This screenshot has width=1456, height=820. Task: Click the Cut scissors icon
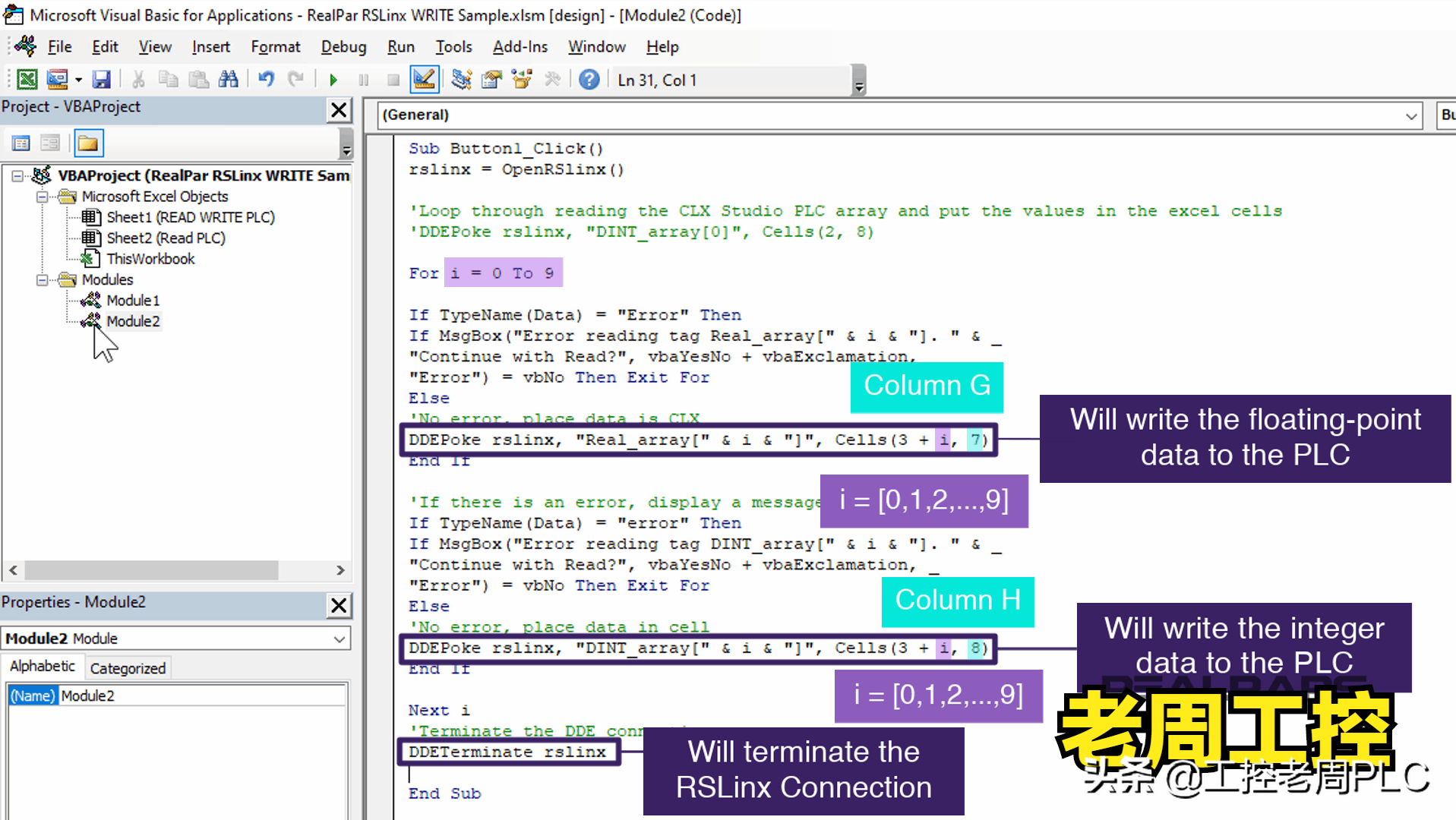(138, 79)
